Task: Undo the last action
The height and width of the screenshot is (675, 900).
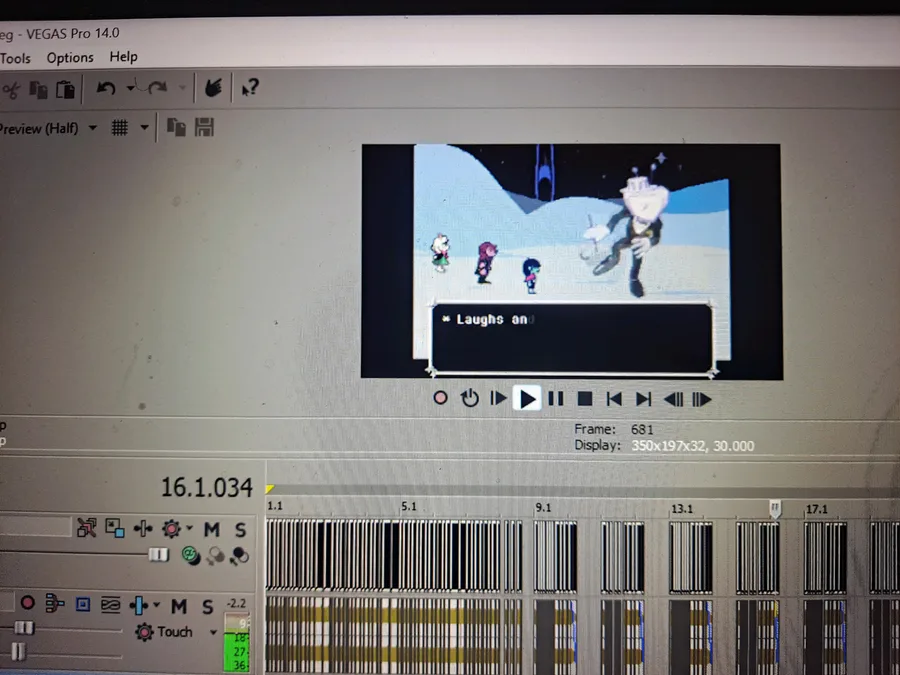Action: click(x=106, y=88)
